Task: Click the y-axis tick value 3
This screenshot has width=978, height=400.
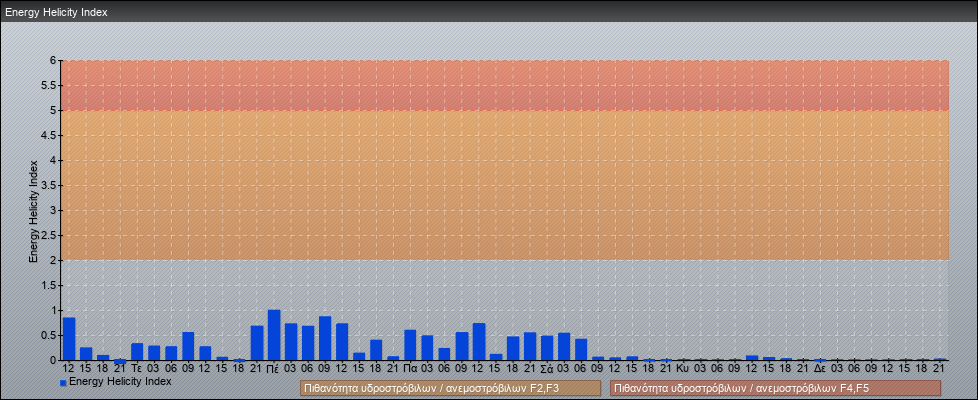Action: tap(54, 210)
